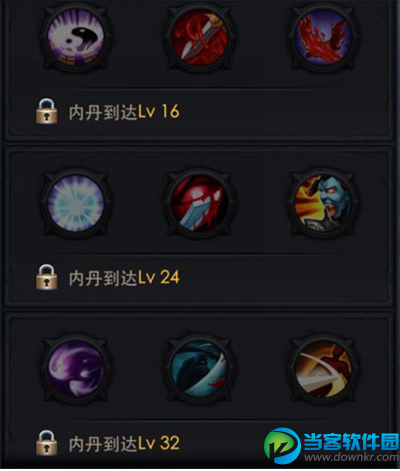Click the green-blue downkr logo icon

(x=282, y=446)
